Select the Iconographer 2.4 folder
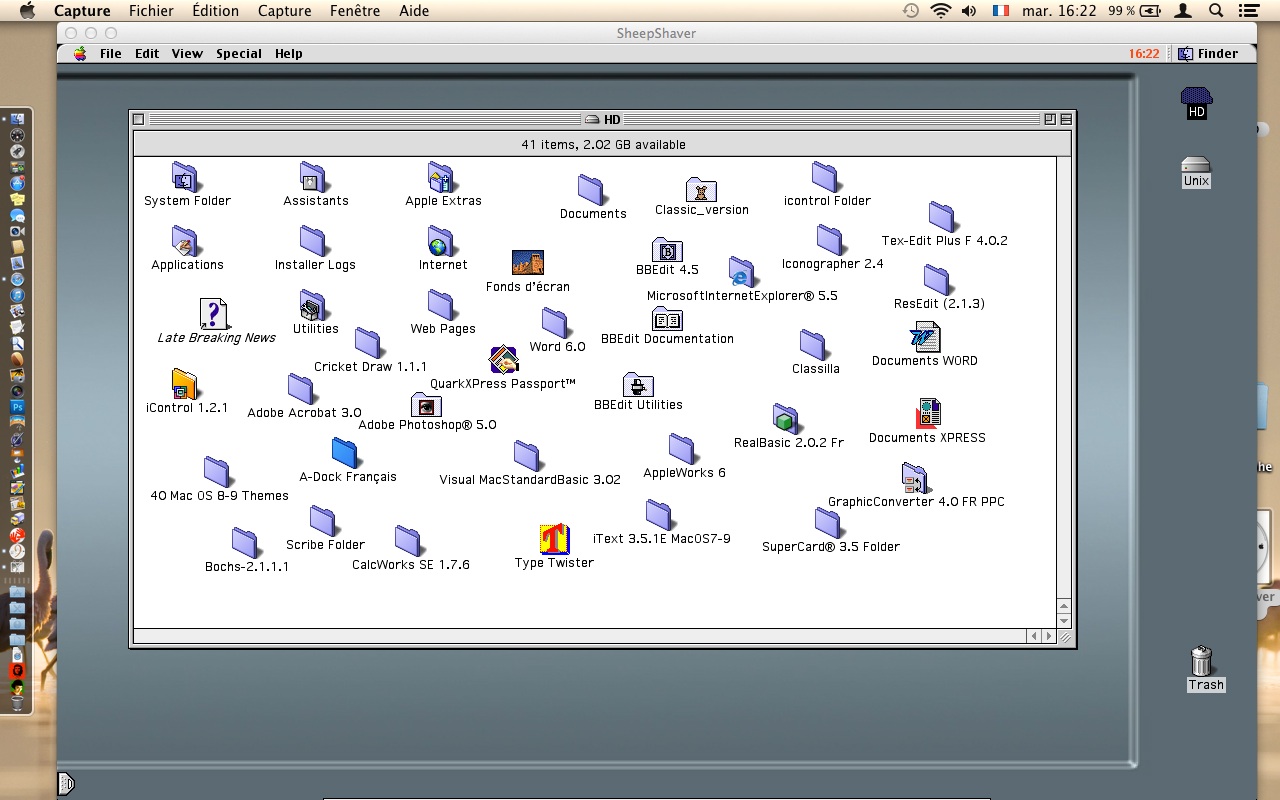This screenshot has width=1280, height=800. click(830, 240)
